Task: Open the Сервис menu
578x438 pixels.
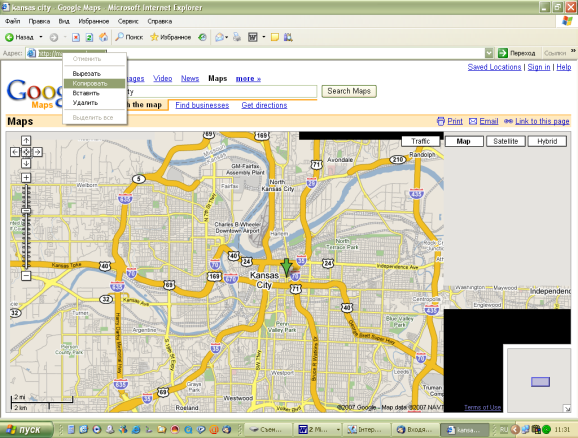Action: tap(128, 21)
